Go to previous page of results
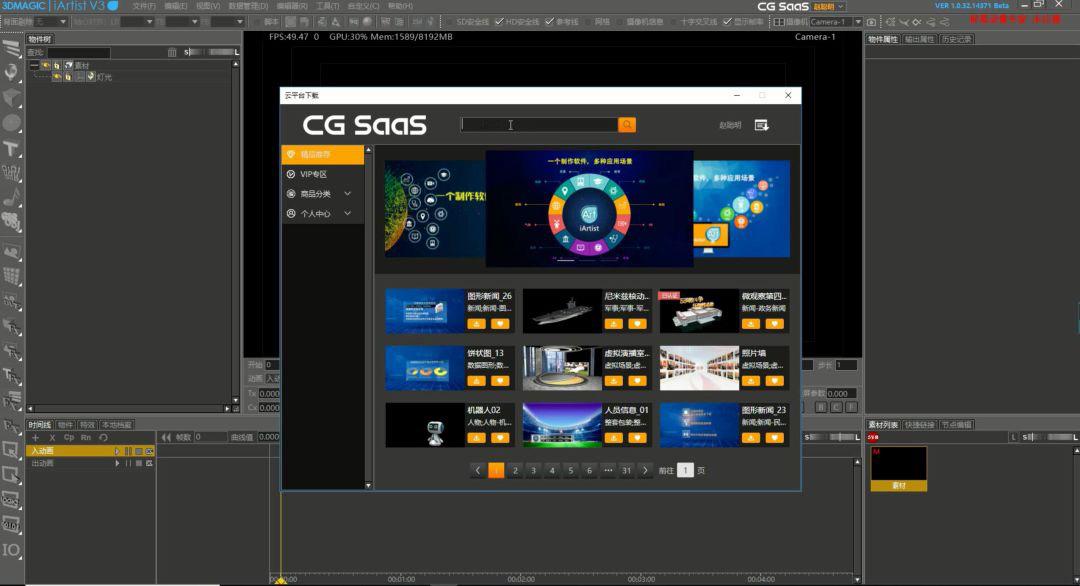This screenshot has height=586, width=1080. point(477,470)
